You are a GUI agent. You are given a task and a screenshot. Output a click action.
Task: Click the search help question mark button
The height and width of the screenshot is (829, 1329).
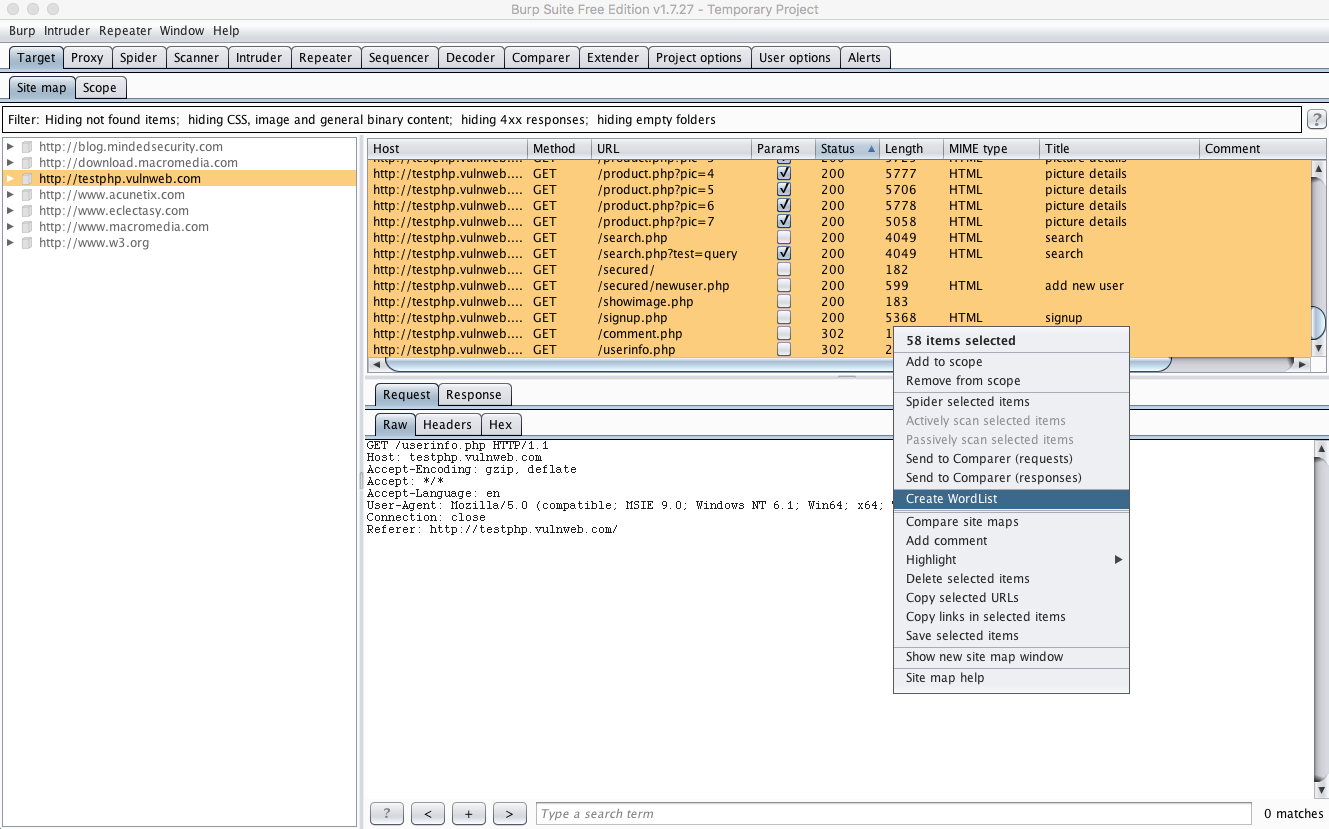[x=387, y=814]
